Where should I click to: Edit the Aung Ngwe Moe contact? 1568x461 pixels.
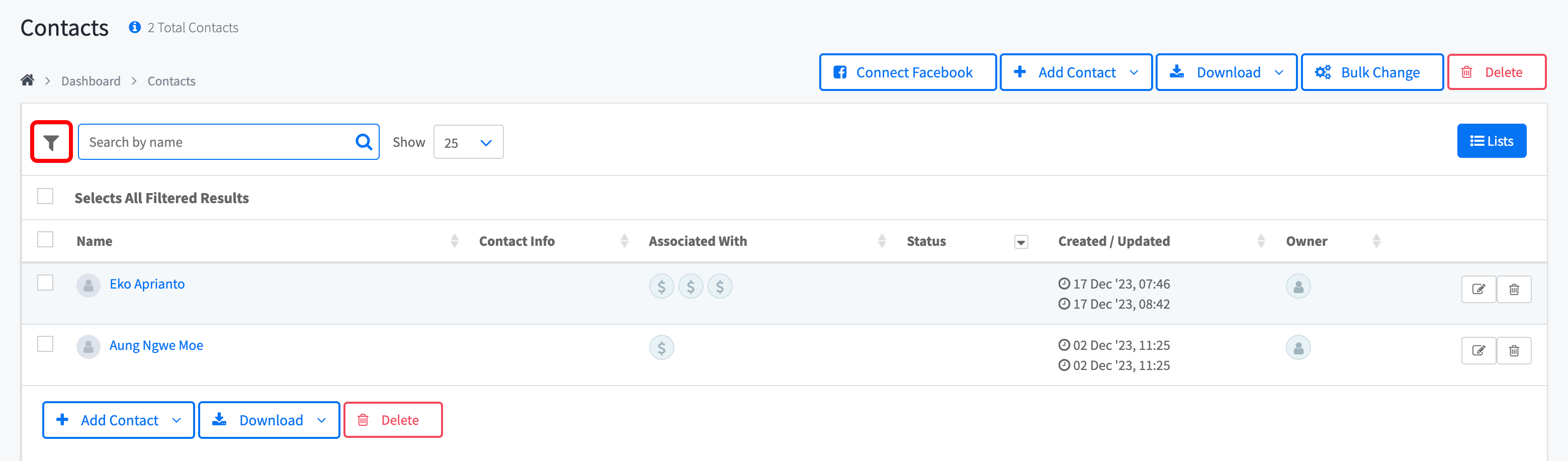[x=1478, y=350]
